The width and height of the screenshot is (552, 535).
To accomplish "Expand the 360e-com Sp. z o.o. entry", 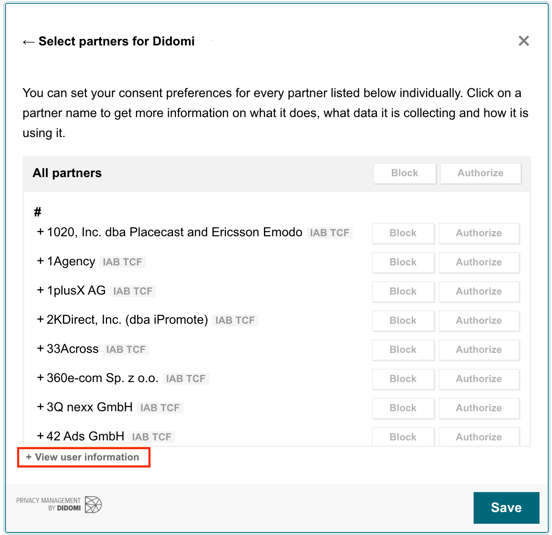I will [x=98, y=378].
